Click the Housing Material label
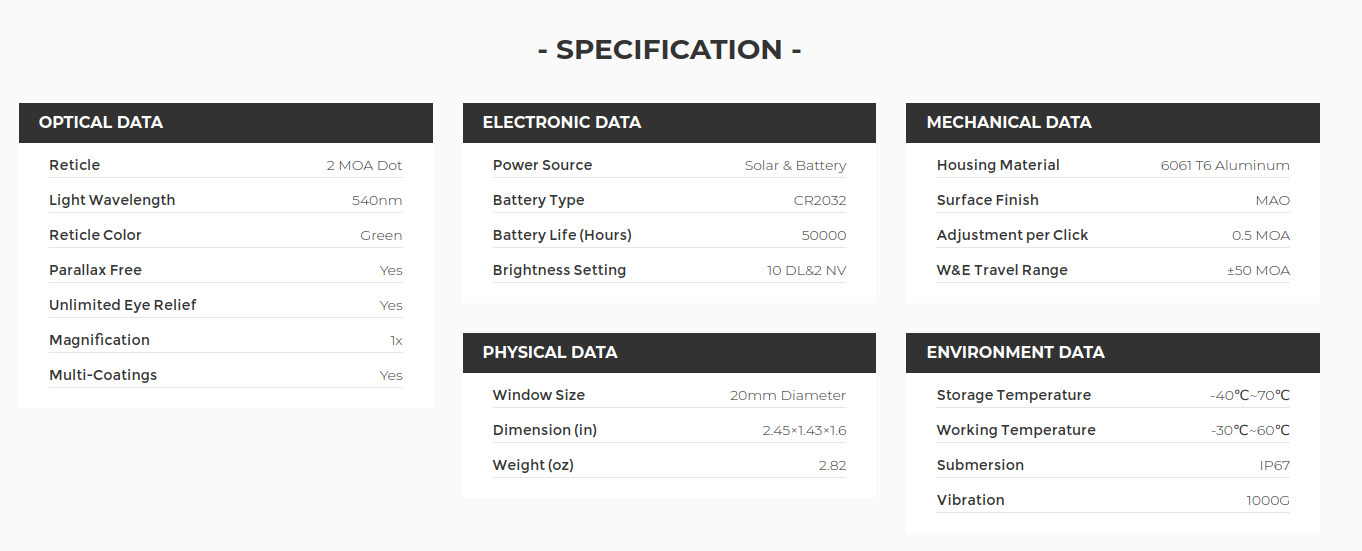 pos(998,165)
